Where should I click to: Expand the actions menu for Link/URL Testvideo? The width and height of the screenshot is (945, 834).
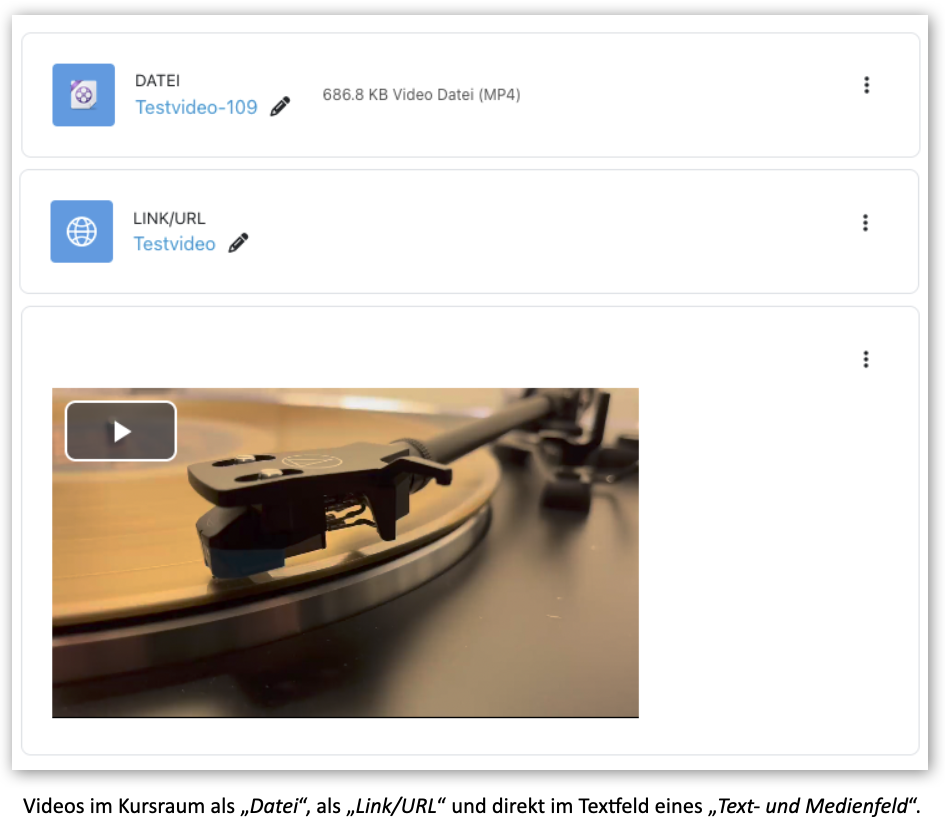[x=865, y=222]
